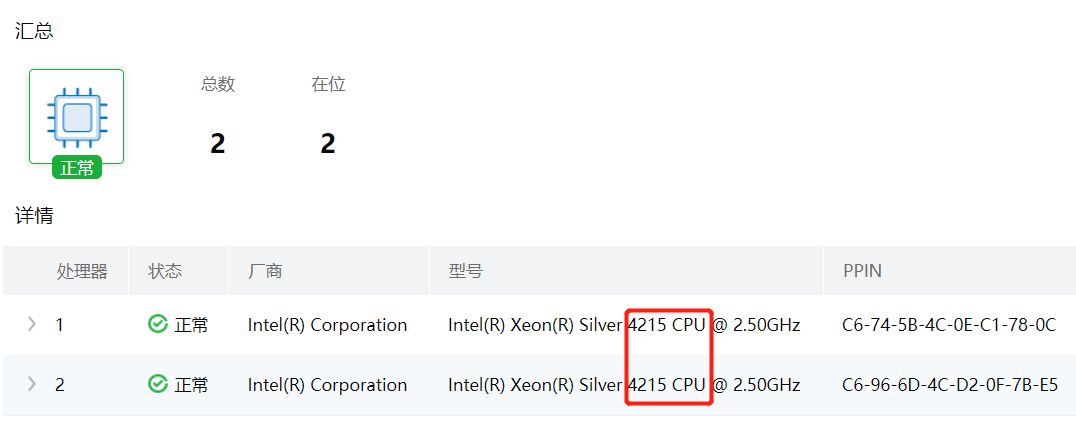Click green check icon for processor 1
The height and width of the screenshot is (421, 1076).
[157, 324]
